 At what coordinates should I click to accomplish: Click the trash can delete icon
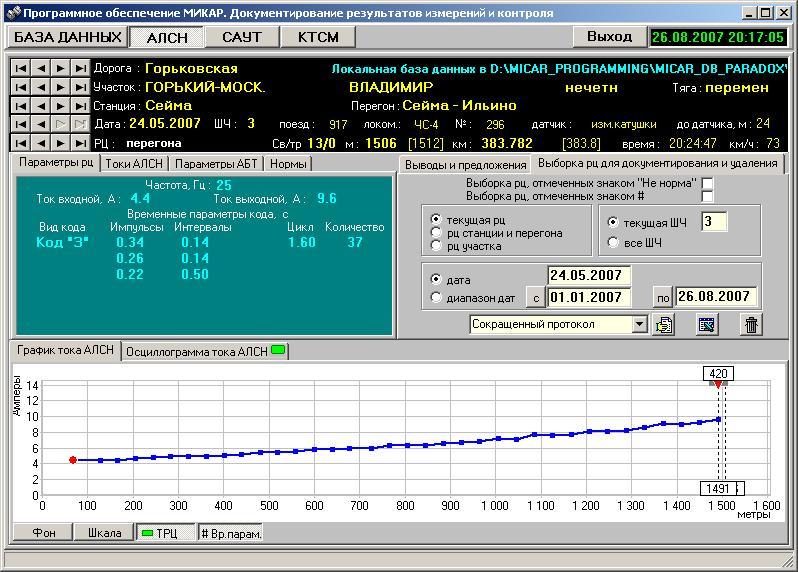click(751, 324)
